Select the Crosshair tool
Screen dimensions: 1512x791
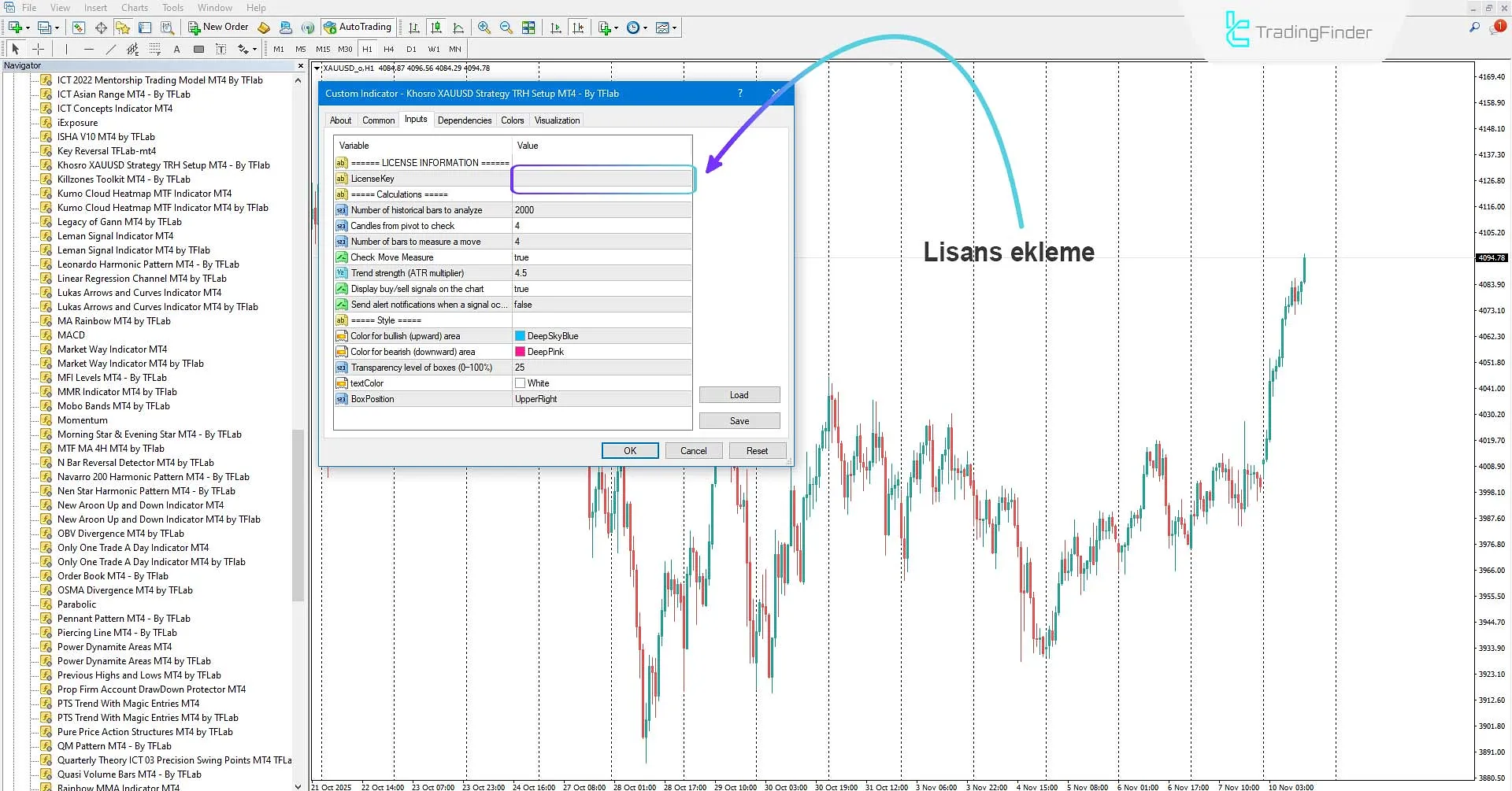(x=39, y=49)
